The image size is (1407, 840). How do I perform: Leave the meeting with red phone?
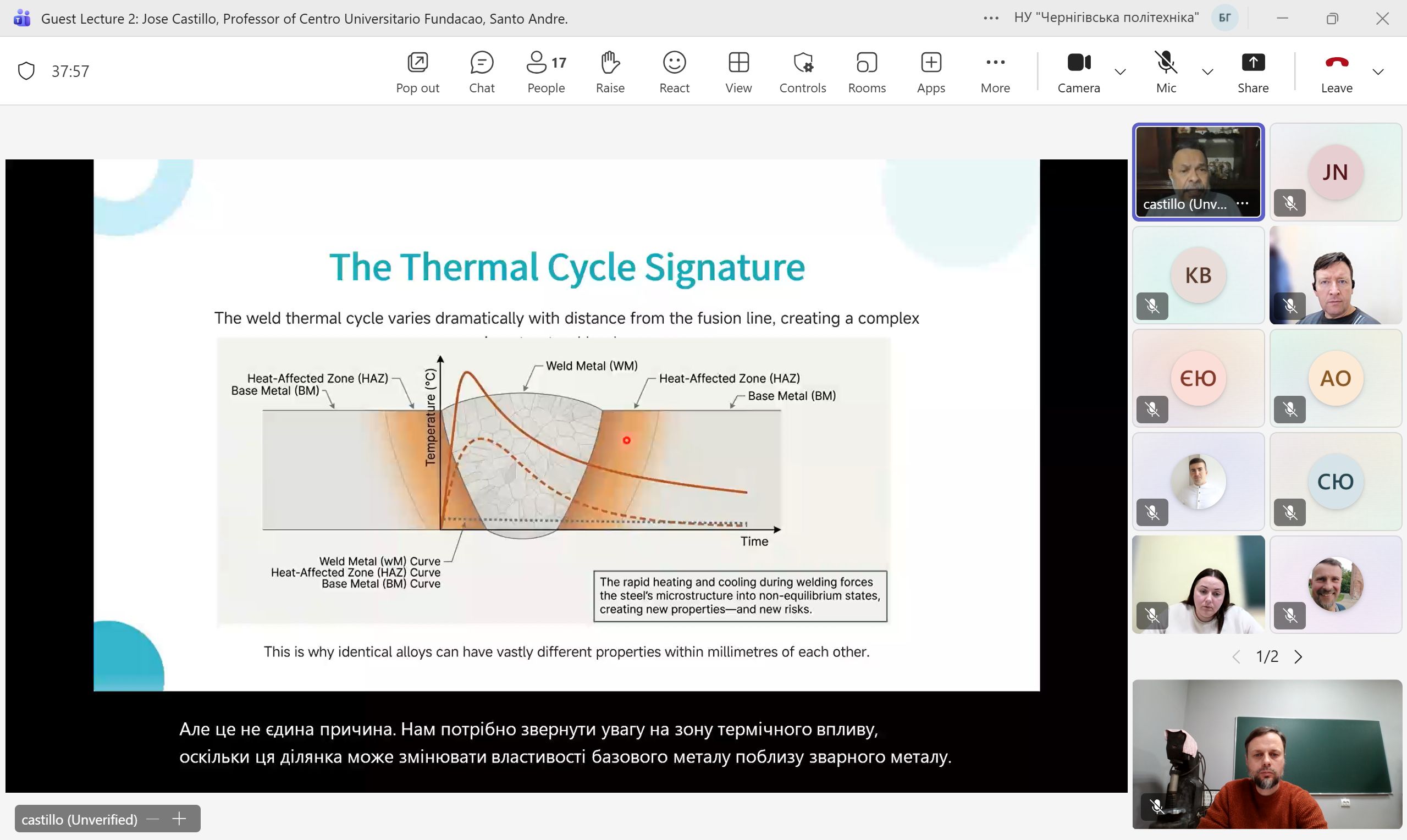1336,71
